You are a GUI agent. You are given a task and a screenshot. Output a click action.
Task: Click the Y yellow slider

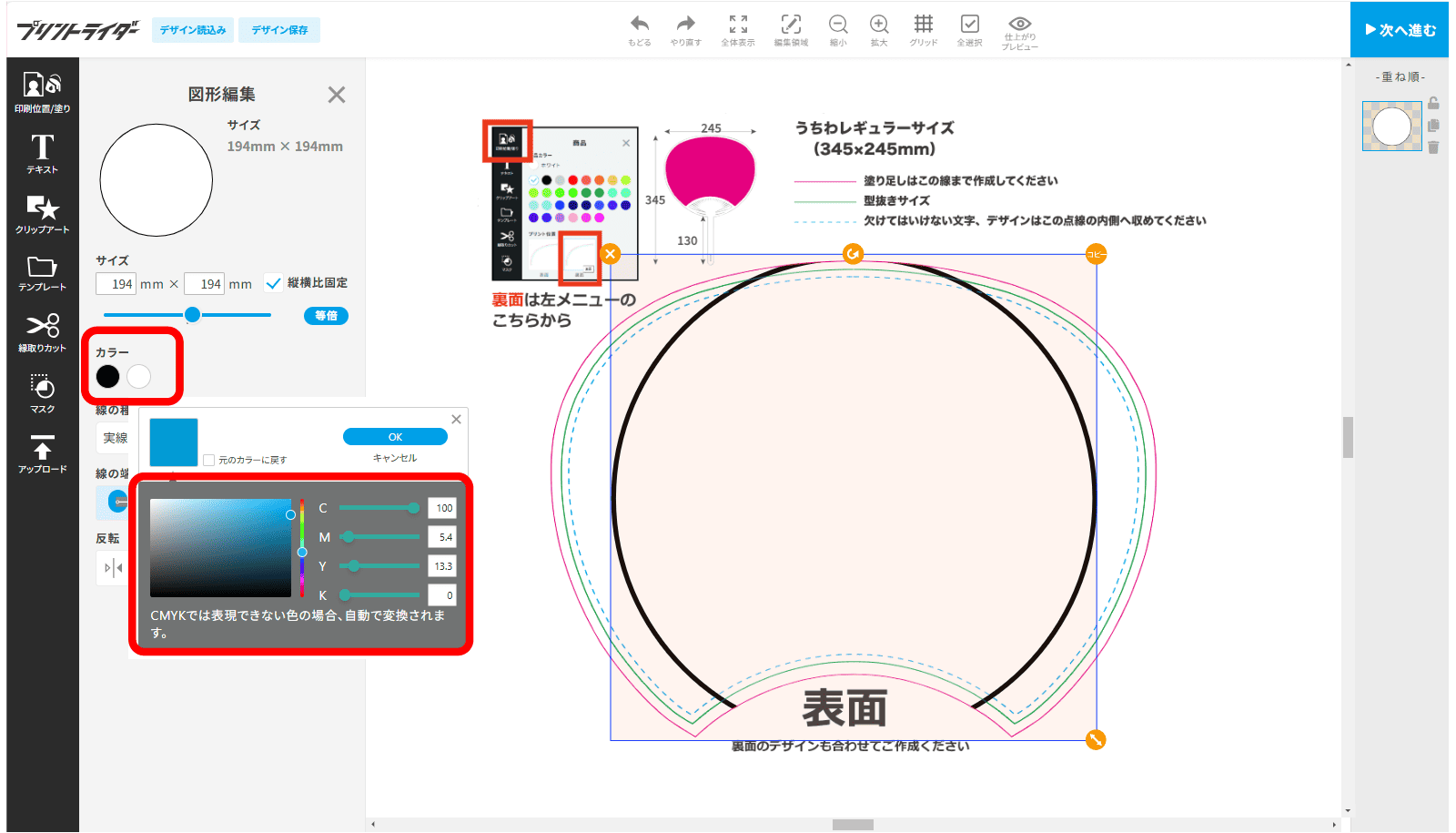[x=379, y=566]
